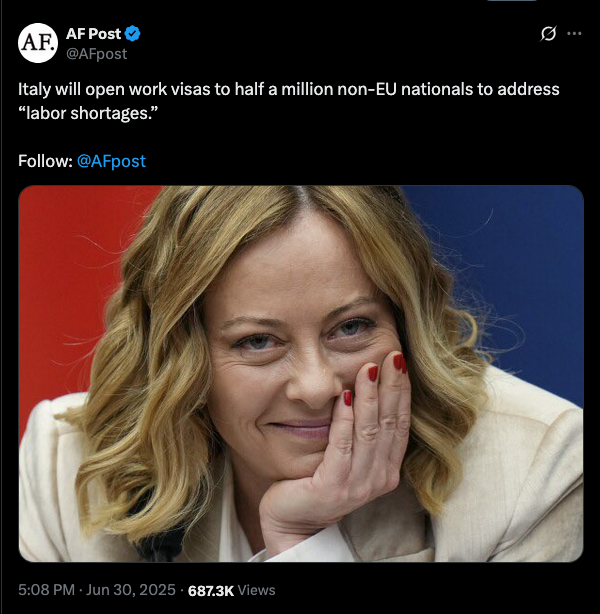View the 687.3K view count
This screenshot has height=614, width=600.
tap(211, 591)
